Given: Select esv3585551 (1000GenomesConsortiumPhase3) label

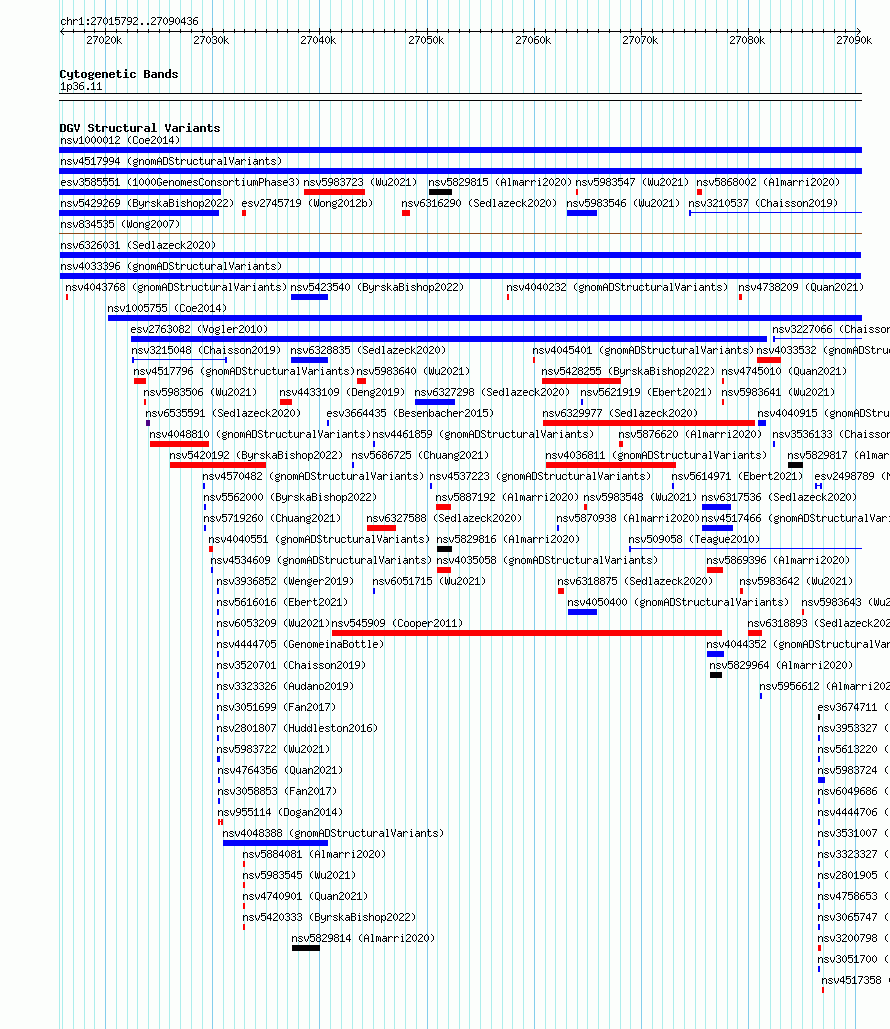Looking at the screenshot, I should click(x=180, y=182).
